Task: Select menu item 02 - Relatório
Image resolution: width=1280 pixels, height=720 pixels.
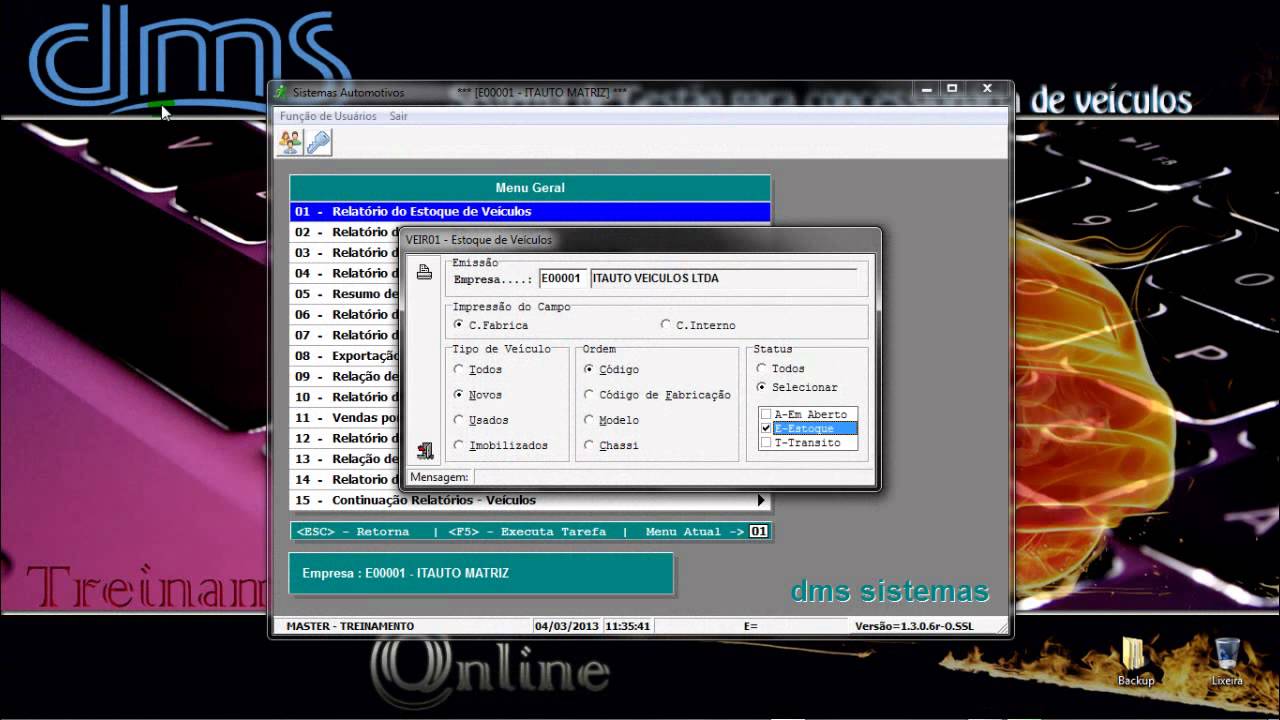Action: click(345, 232)
